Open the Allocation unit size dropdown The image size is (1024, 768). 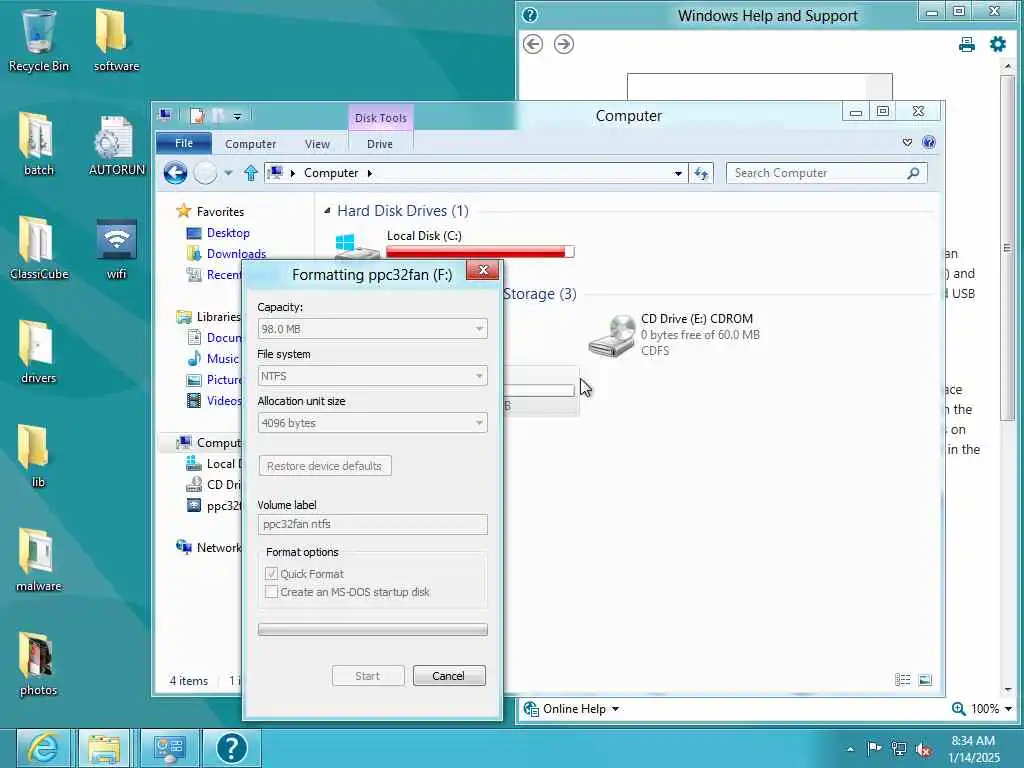pos(372,423)
